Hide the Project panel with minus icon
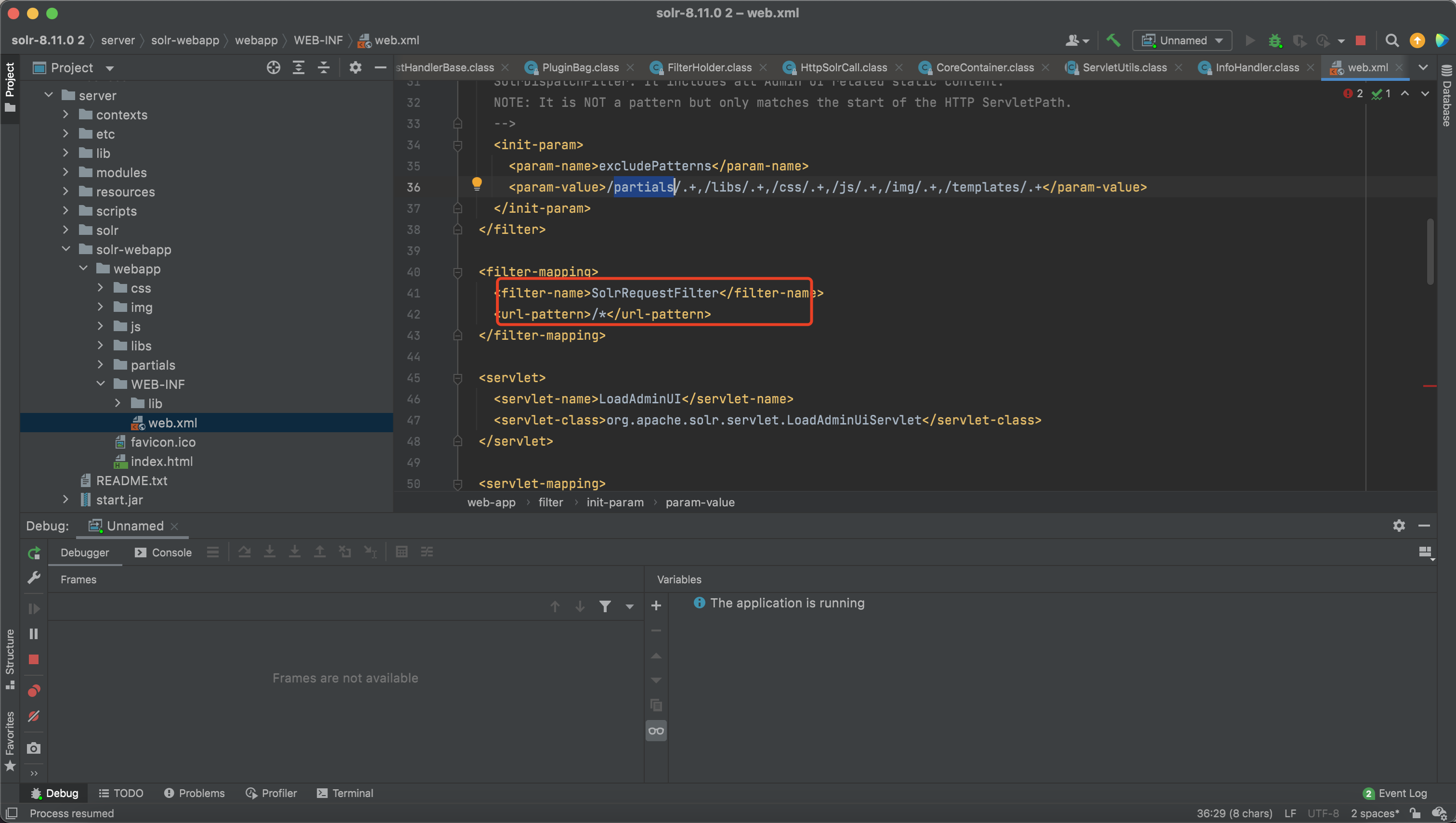This screenshot has height=823, width=1456. click(x=380, y=68)
